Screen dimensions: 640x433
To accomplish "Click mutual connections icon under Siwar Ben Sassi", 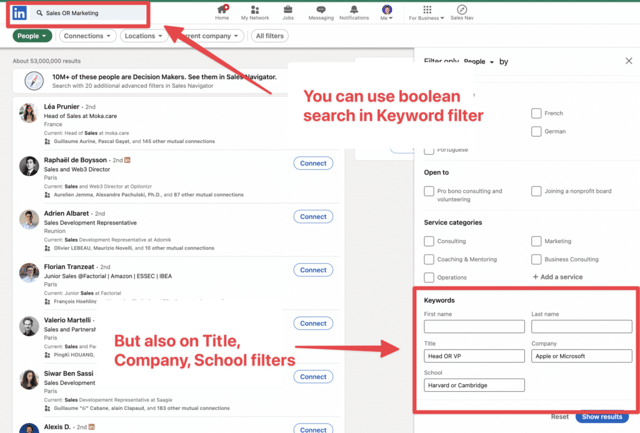I will coord(47,408).
